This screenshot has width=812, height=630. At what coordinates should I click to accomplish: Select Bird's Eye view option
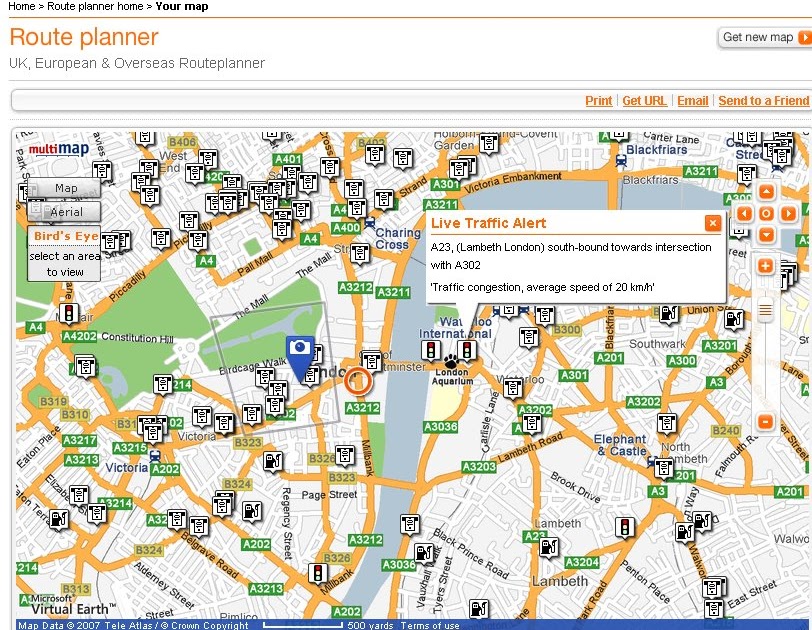point(64,254)
